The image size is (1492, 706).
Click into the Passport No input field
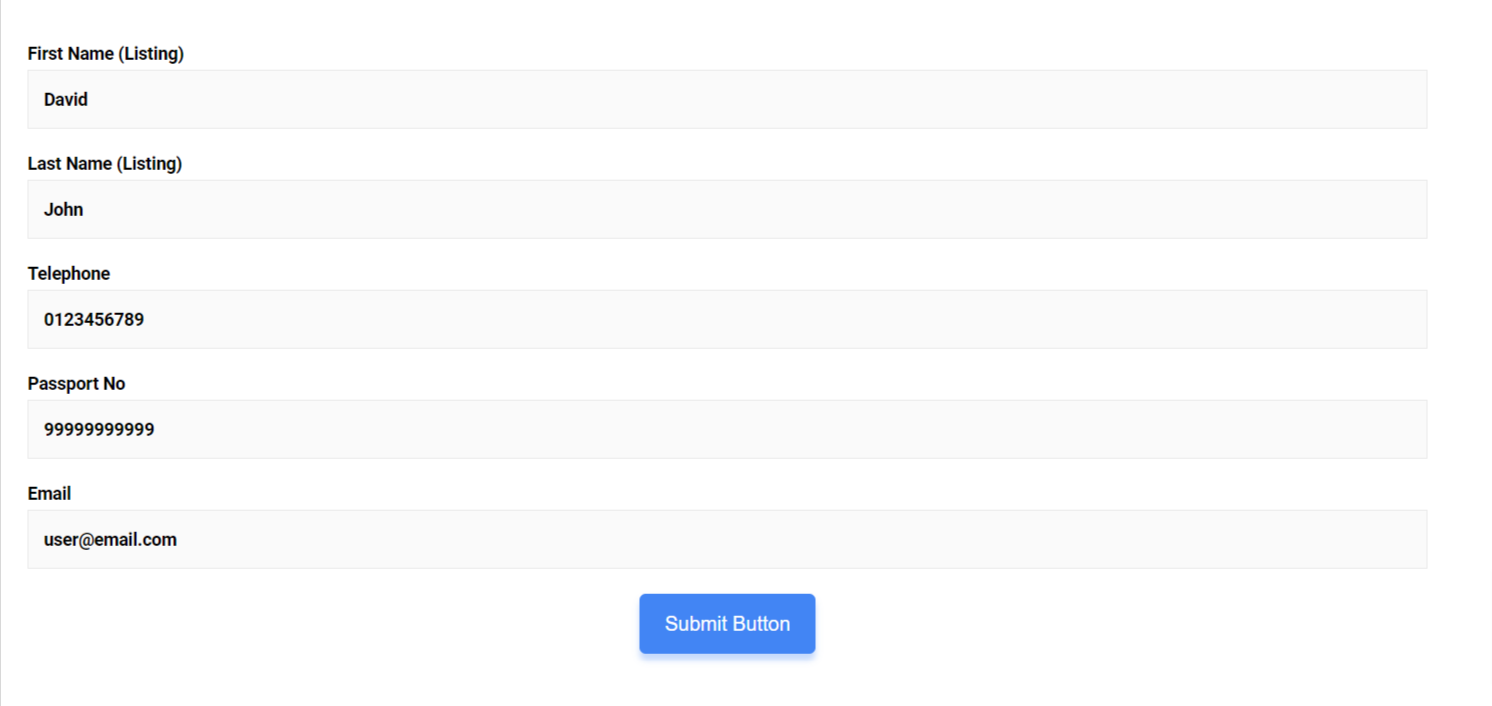pos(727,429)
